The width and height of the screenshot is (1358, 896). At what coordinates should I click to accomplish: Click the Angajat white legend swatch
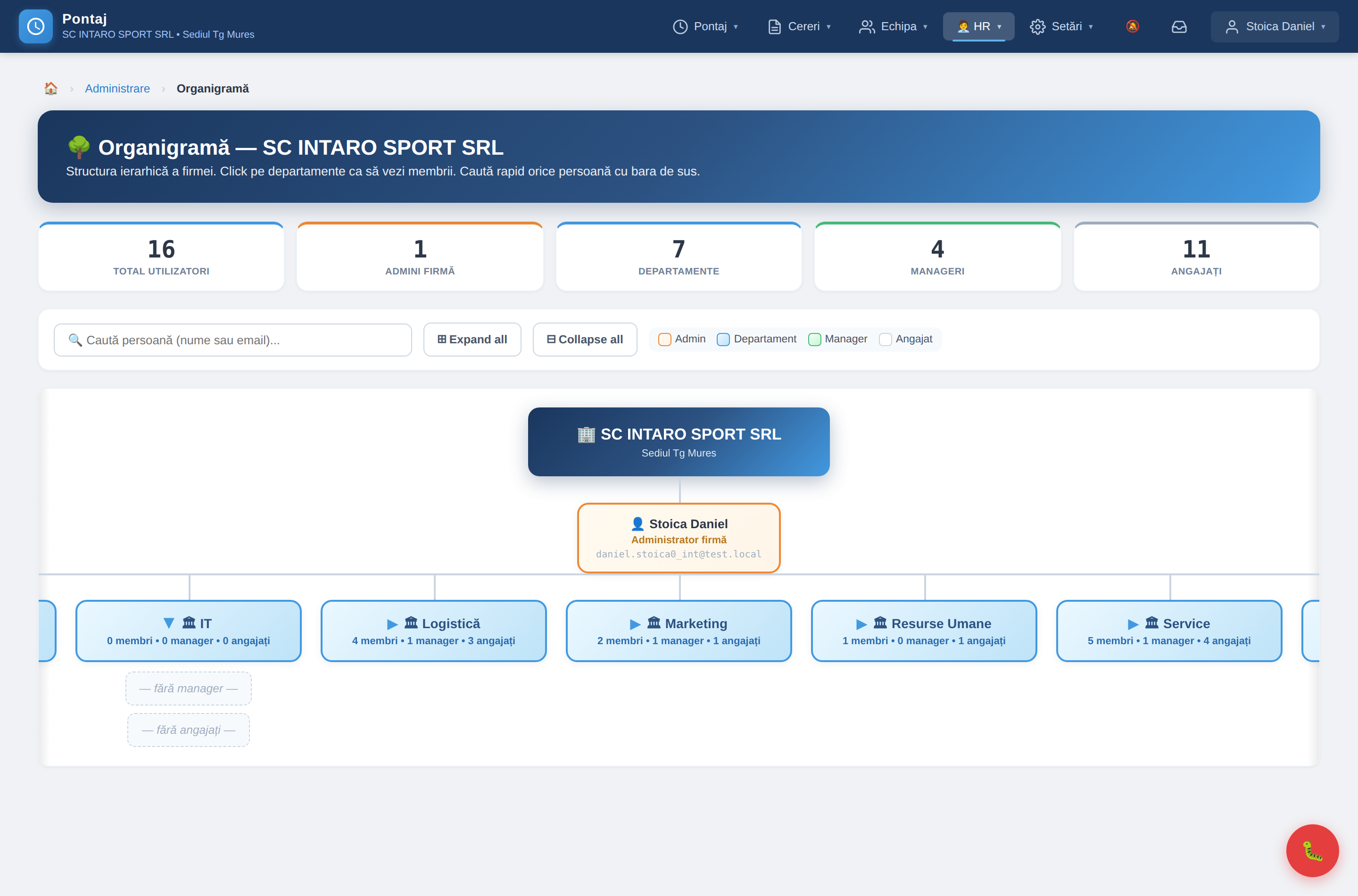[886, 340]
